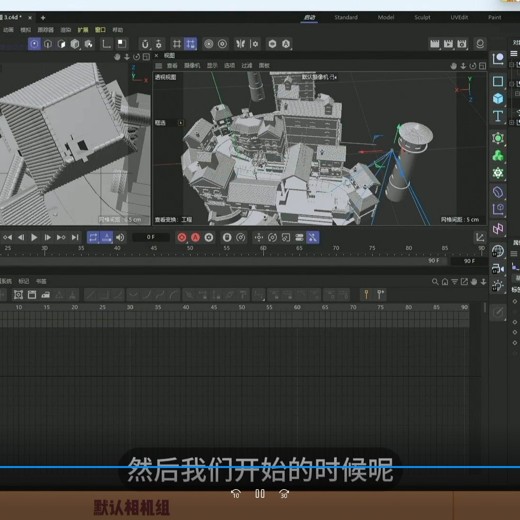Open the 窗口 menu
Image resolution: width=520 pixels, height=520 pixels.
tap(100, 30)
